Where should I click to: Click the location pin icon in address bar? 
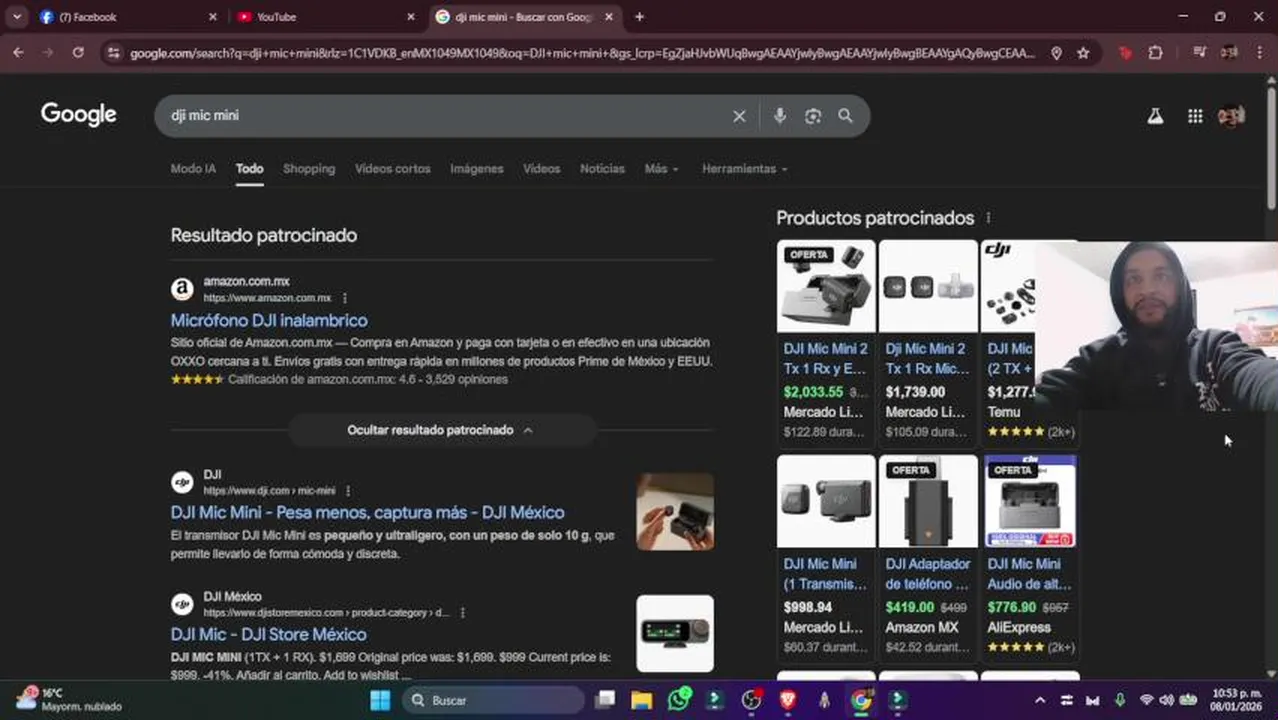click(1056, 53)
